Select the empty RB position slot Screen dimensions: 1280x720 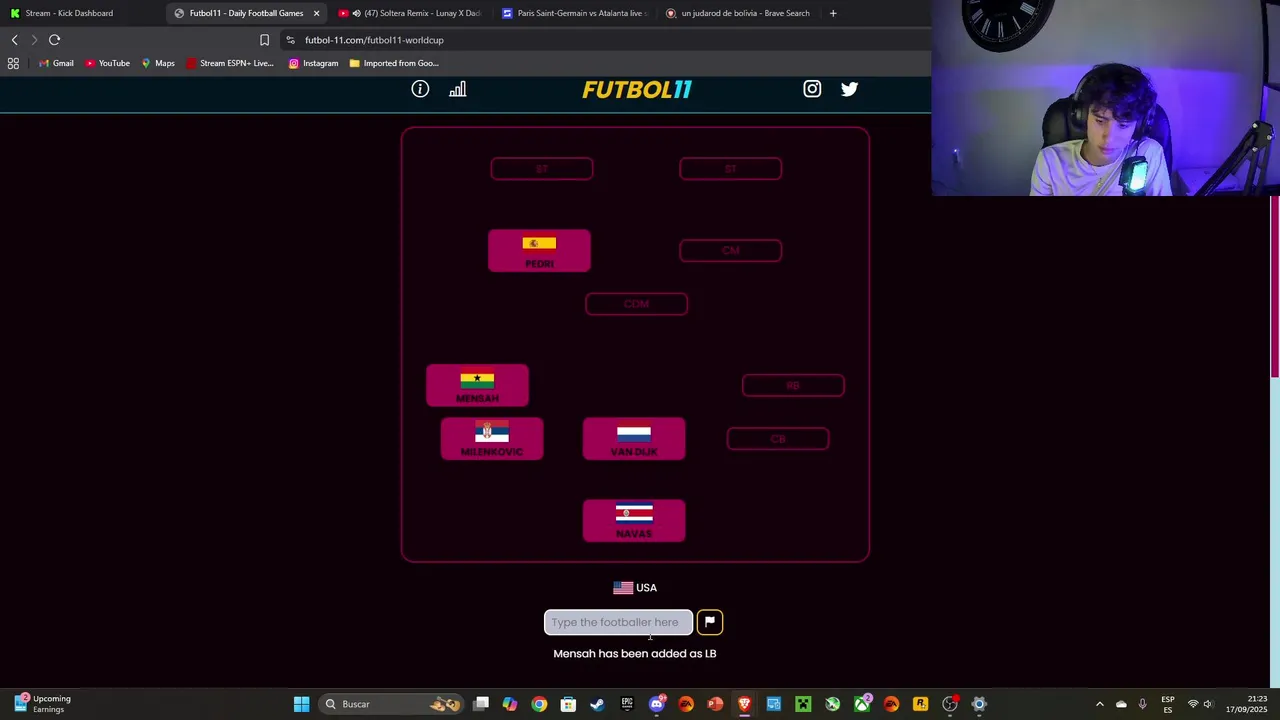click(793, 385)
